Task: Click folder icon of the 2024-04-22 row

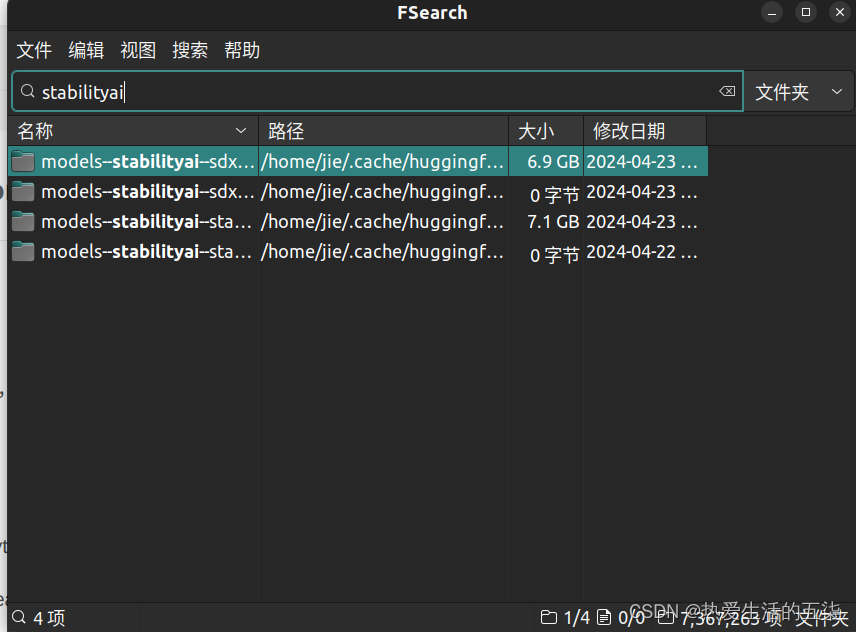Action: click(23, 252)
